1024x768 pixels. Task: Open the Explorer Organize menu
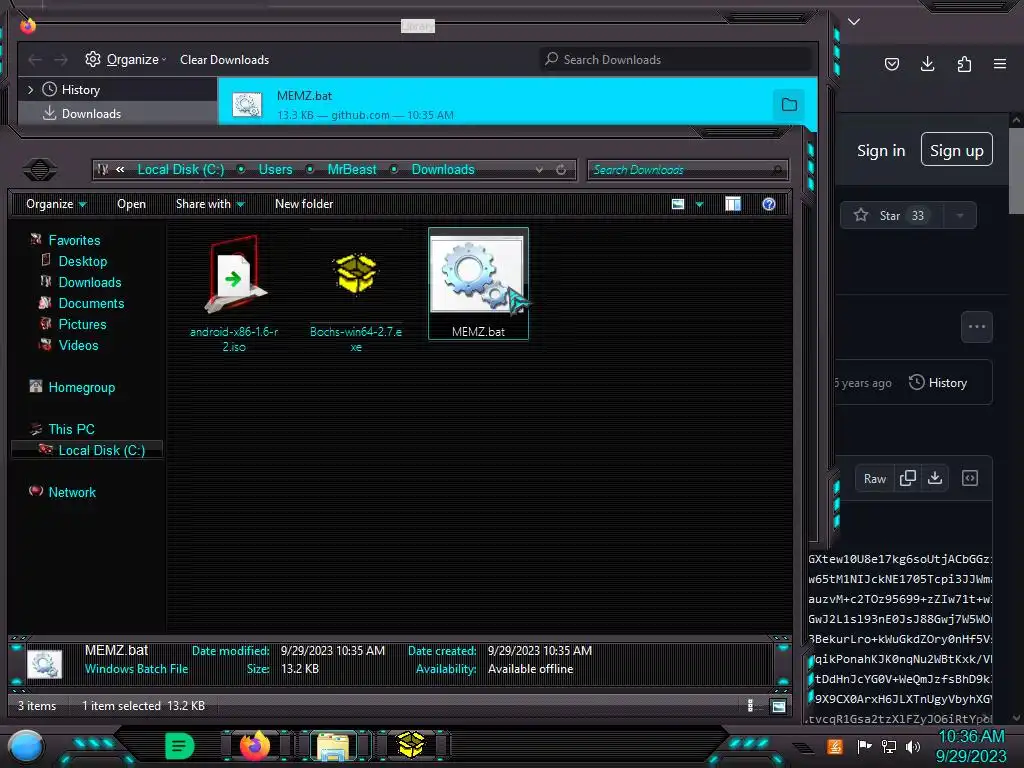56,204
